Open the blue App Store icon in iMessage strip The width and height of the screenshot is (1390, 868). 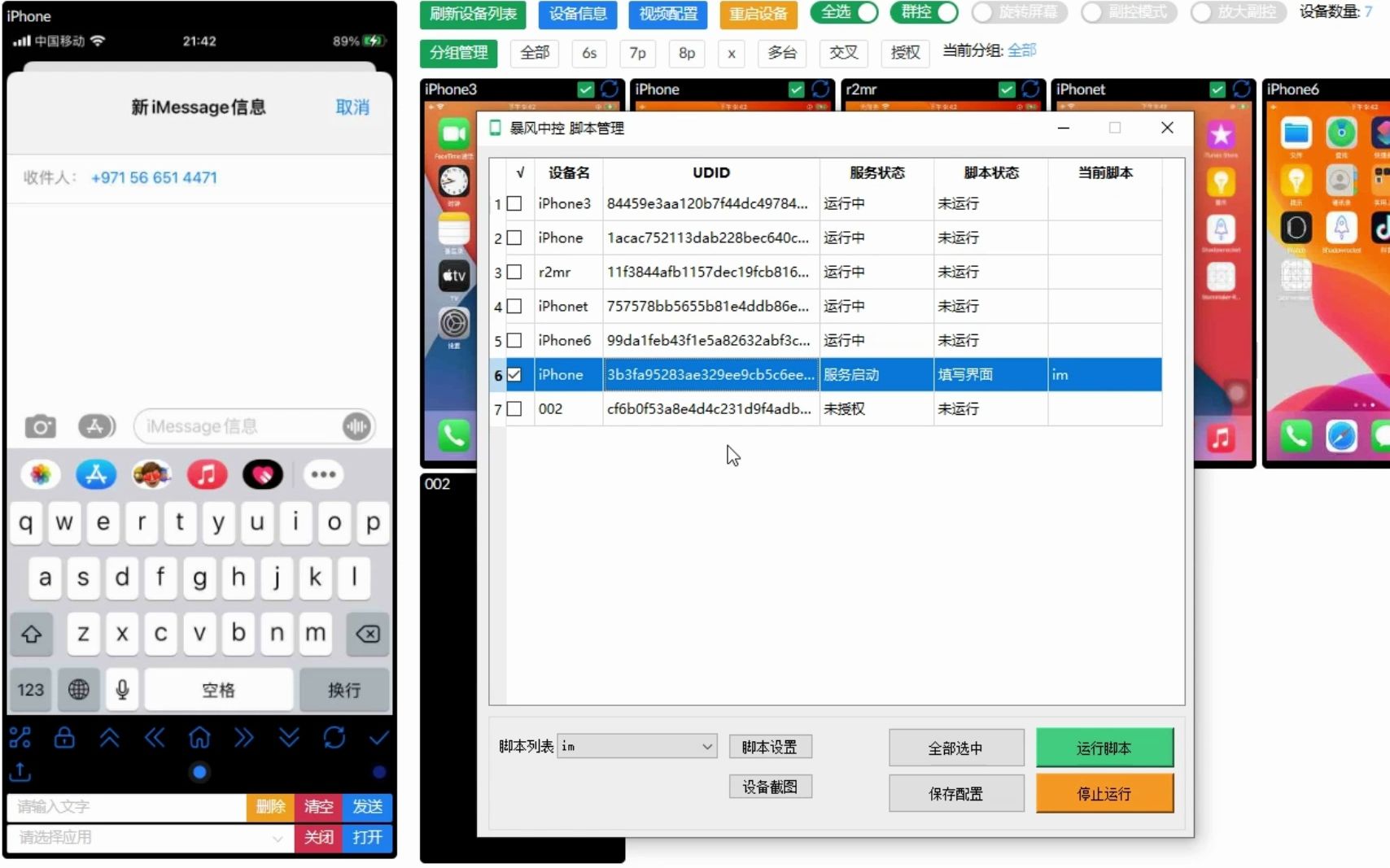point(96,474)
